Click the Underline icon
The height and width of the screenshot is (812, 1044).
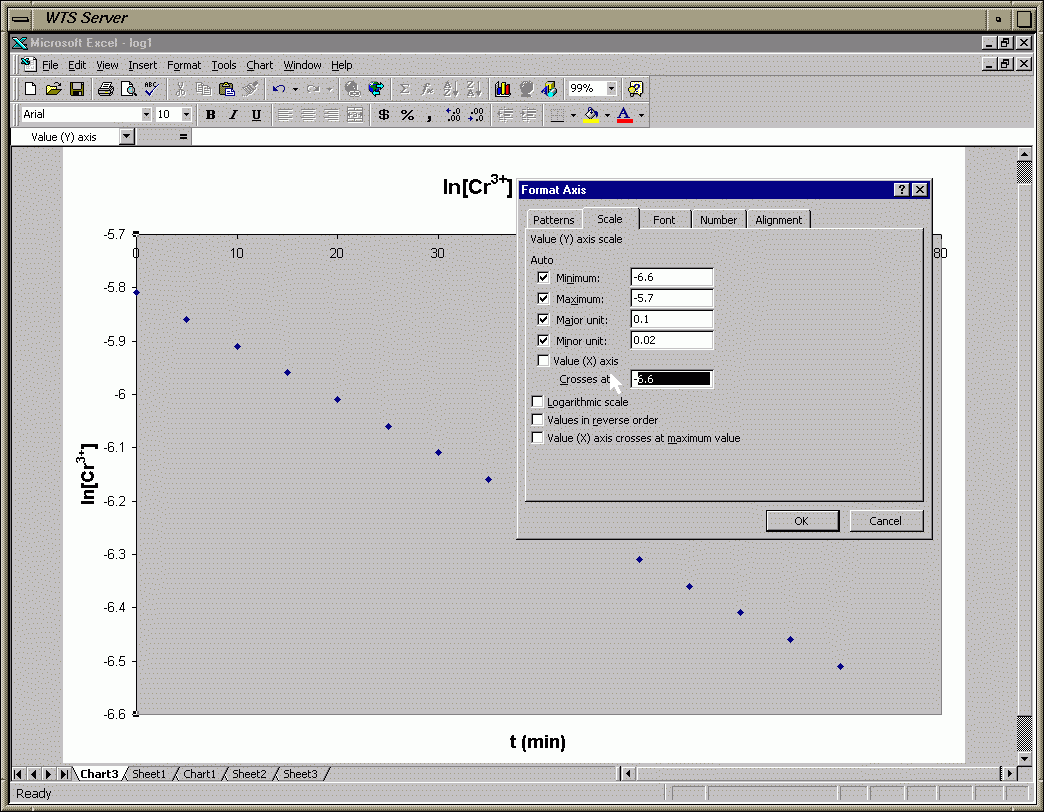(256, 115)
